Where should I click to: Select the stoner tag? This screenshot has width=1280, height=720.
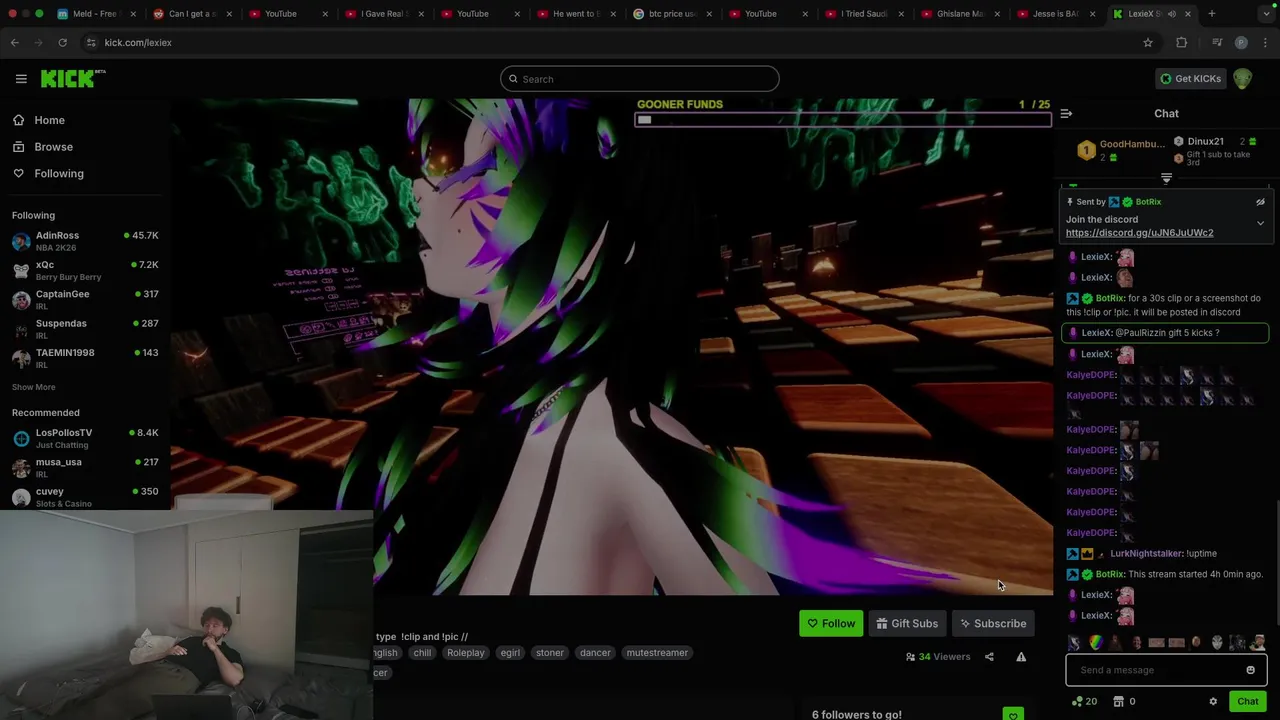[549, 653]
